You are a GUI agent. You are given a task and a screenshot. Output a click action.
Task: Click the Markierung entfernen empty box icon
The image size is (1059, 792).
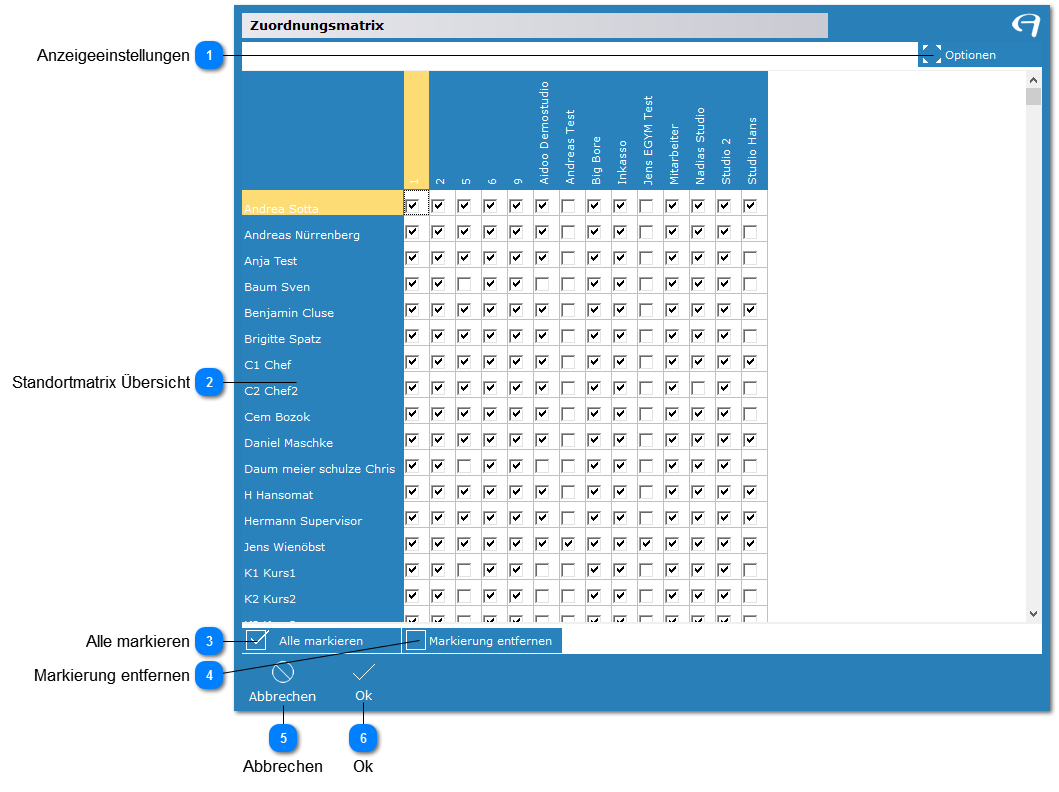point(416,640)
